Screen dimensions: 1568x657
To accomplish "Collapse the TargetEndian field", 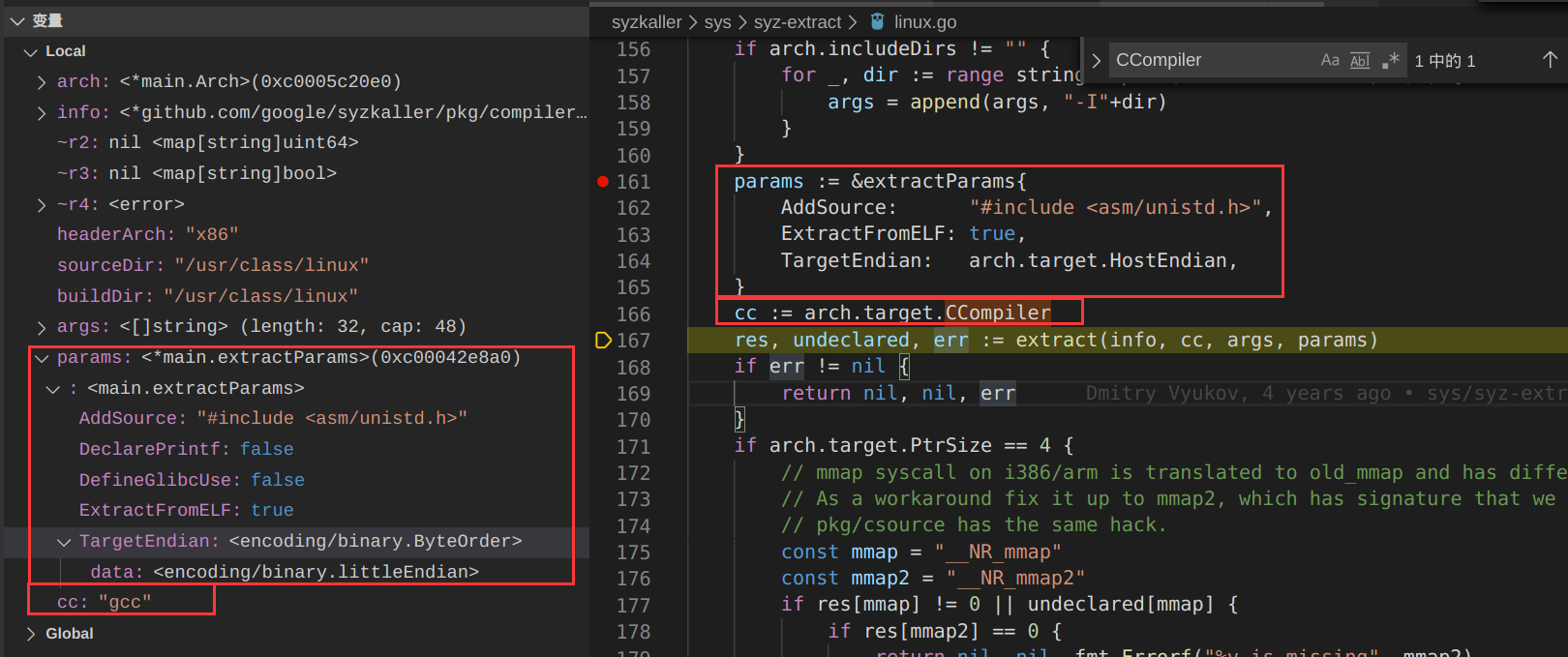I will 64,542.
